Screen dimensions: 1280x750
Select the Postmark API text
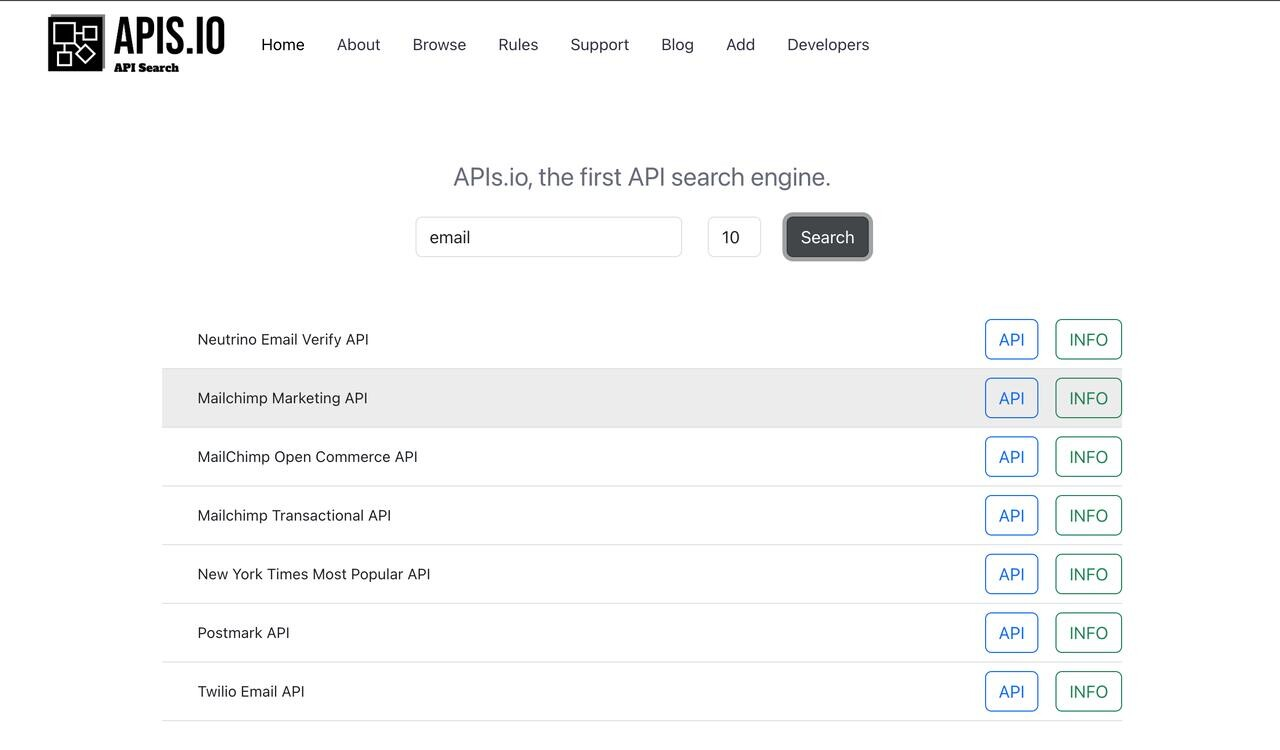coord(243,633)
